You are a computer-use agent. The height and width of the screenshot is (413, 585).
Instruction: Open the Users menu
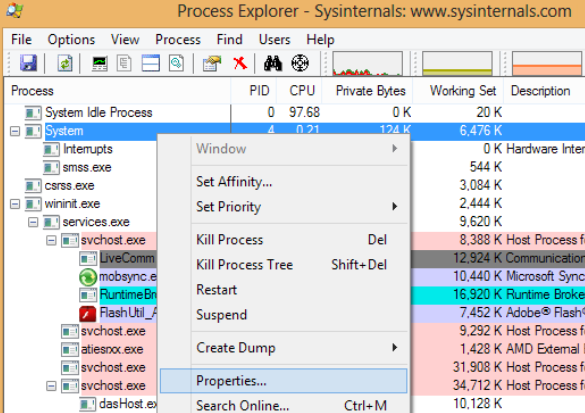(275, 39)
